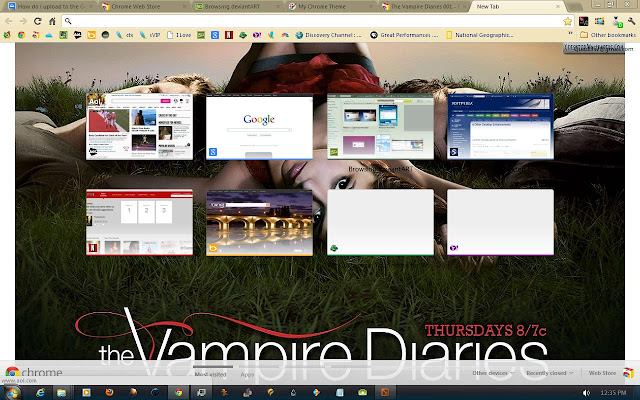Click the red Netflix bookmark icon
The image size is (640, 400).
click(x=229, y=35)
